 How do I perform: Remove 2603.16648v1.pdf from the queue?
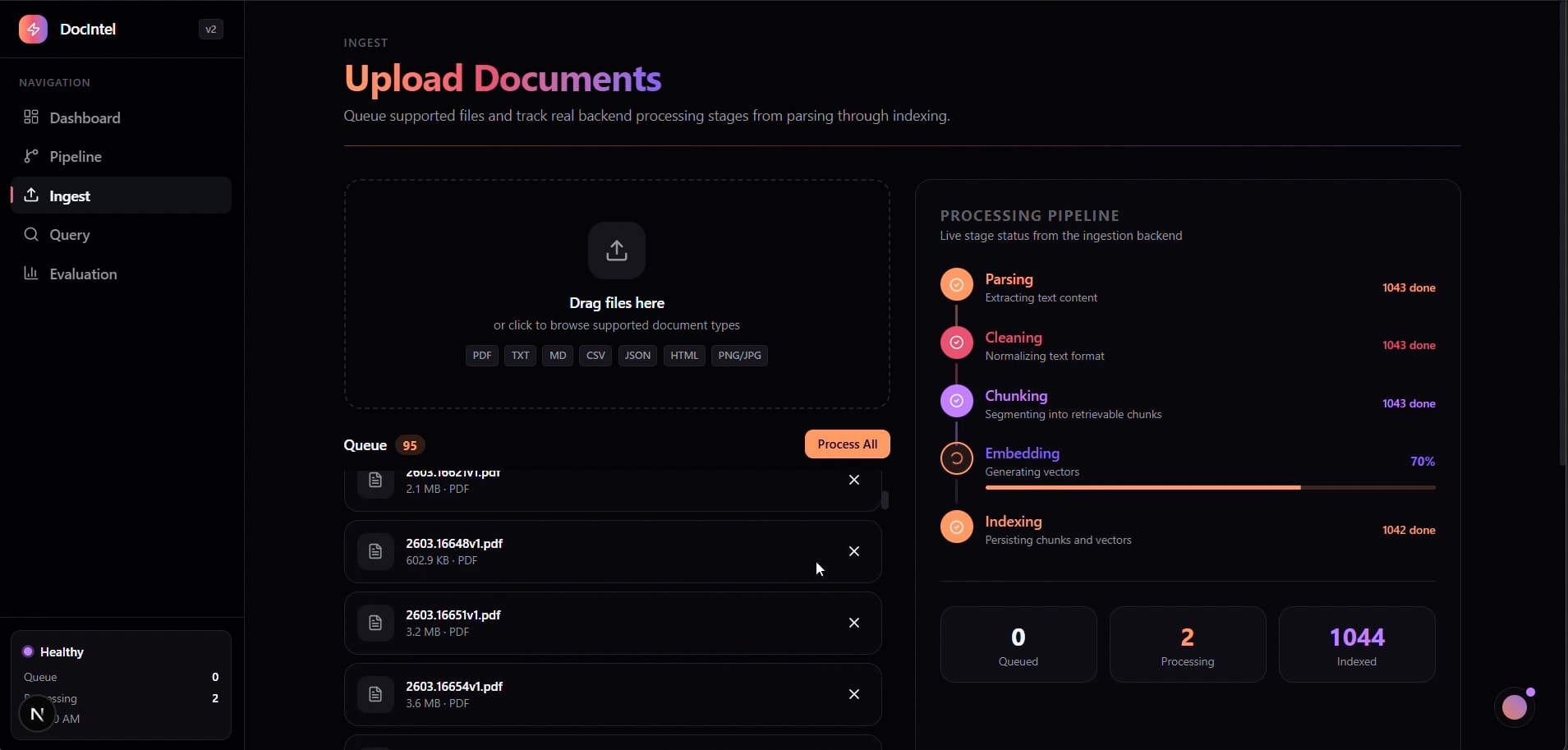coord(853,550)
